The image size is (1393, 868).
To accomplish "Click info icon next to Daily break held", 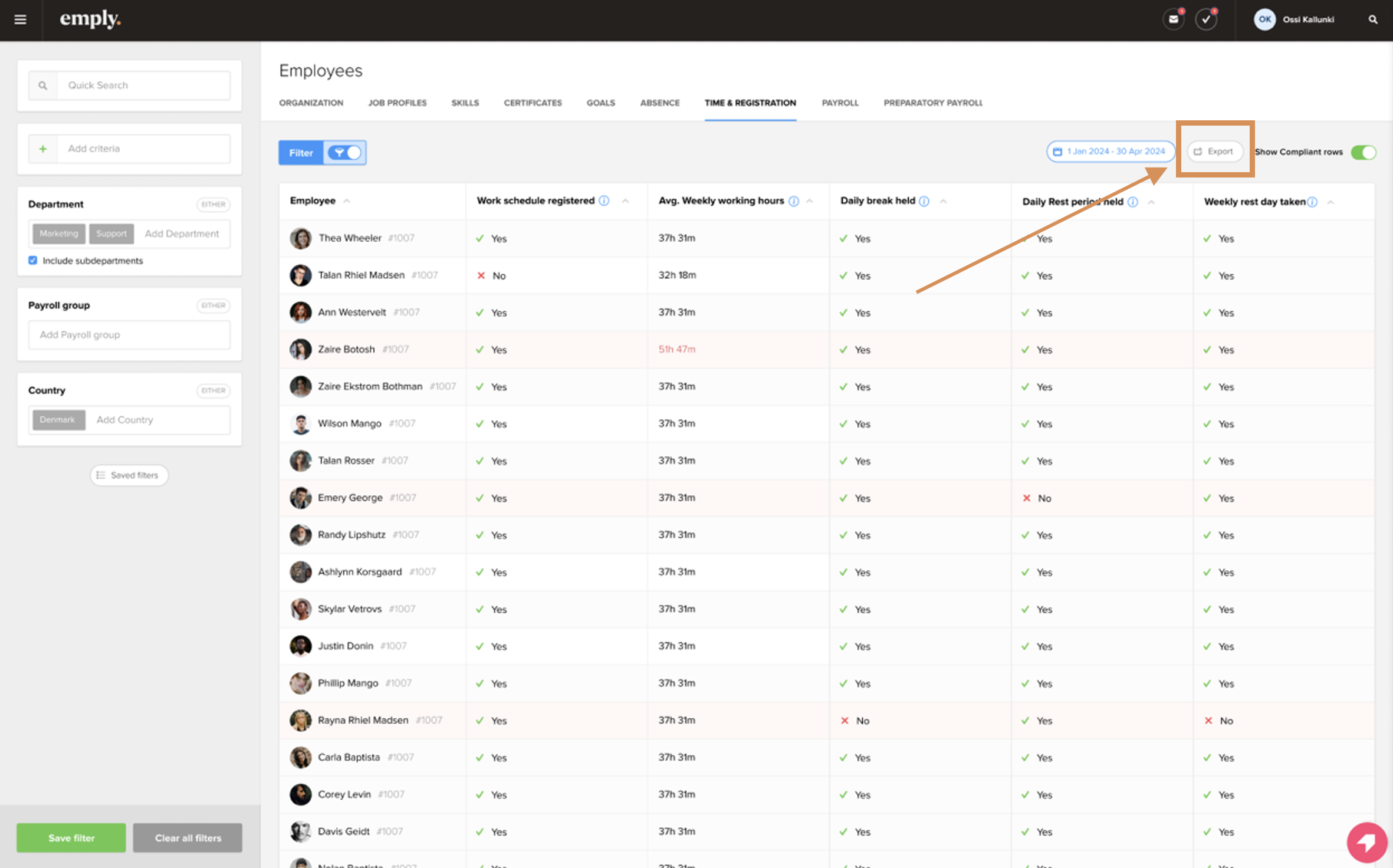I will (924, 201).
